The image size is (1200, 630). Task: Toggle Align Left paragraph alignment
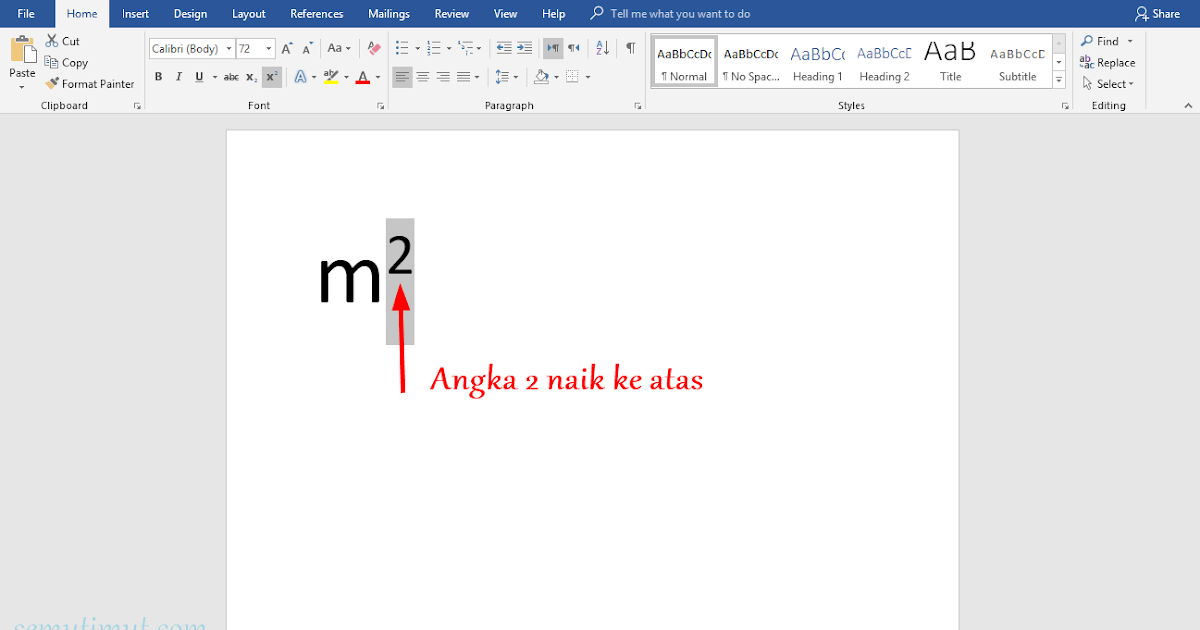coord(402,77)
